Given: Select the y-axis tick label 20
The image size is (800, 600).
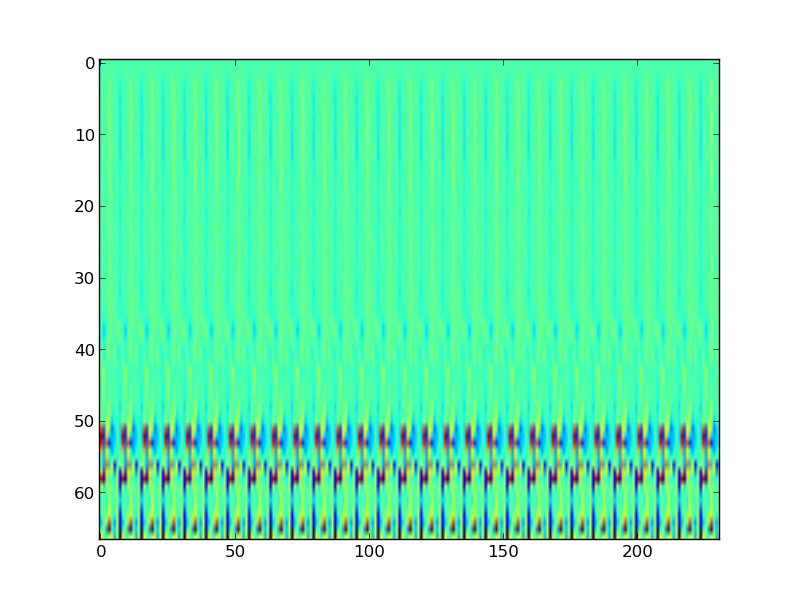Looking at the screenshot, I should (84, 207).
